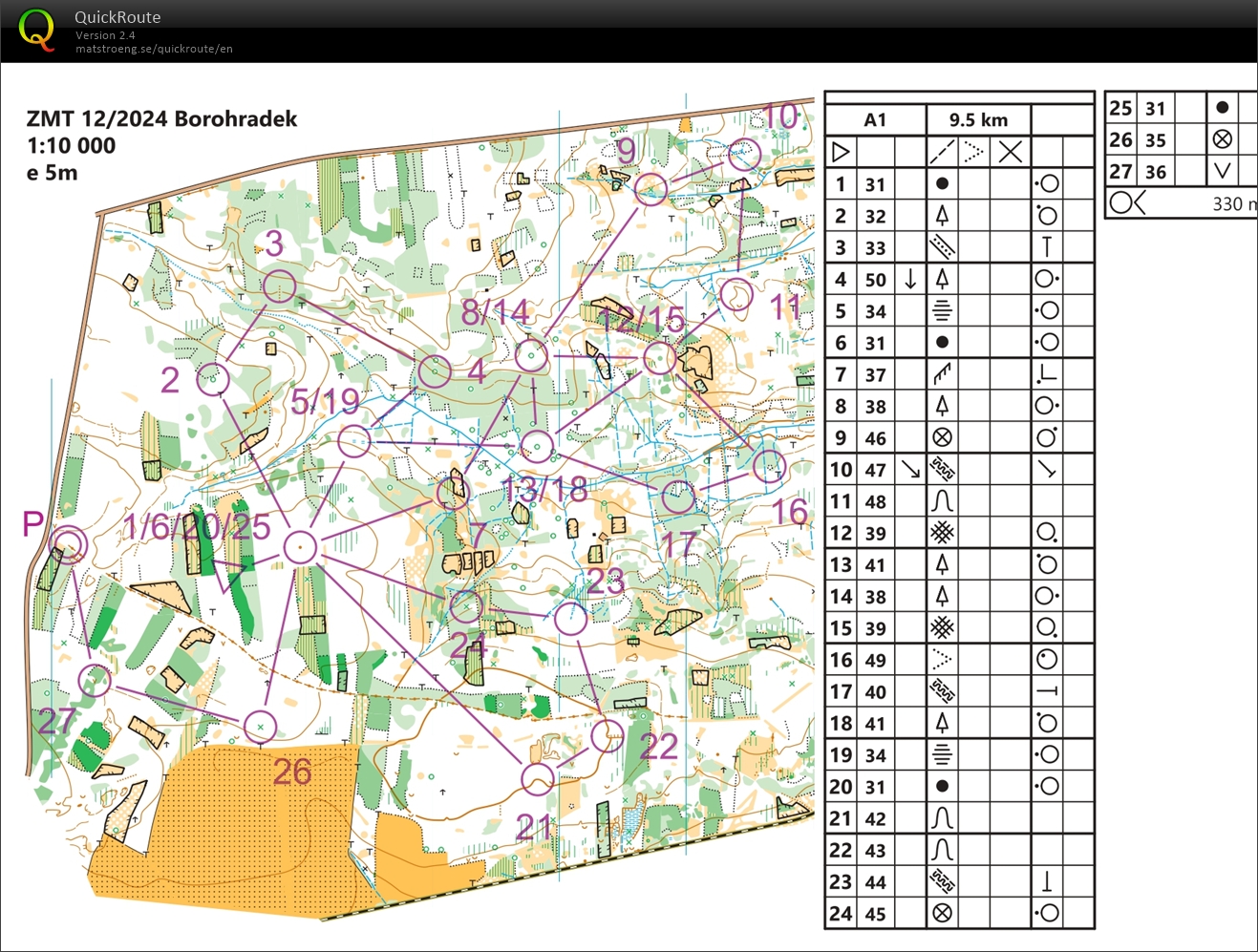
Task: Click control circle 3 on the map
Action: (279, 286)
